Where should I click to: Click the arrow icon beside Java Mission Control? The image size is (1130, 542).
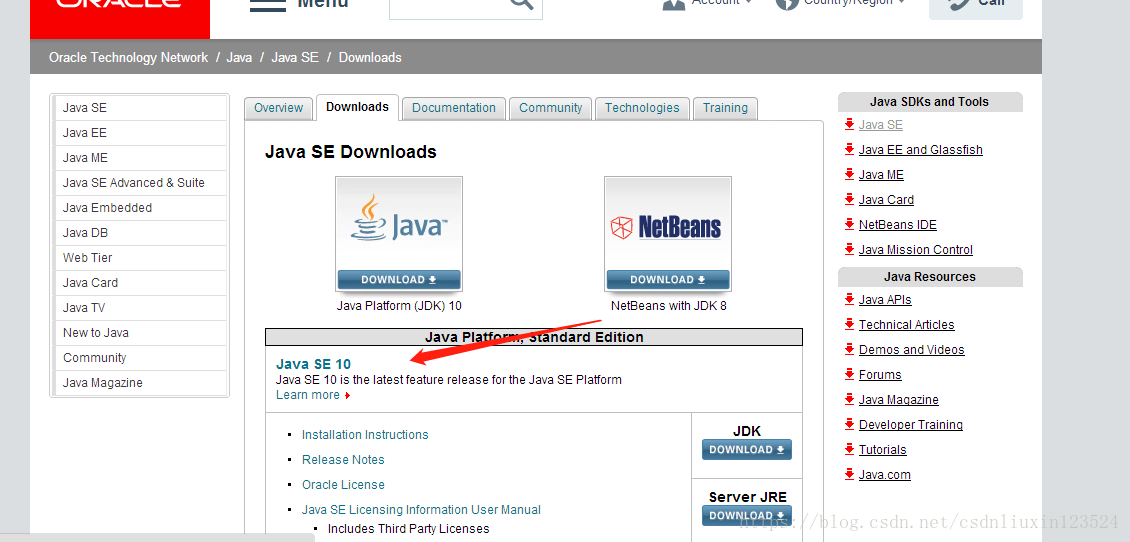[849, 249]
